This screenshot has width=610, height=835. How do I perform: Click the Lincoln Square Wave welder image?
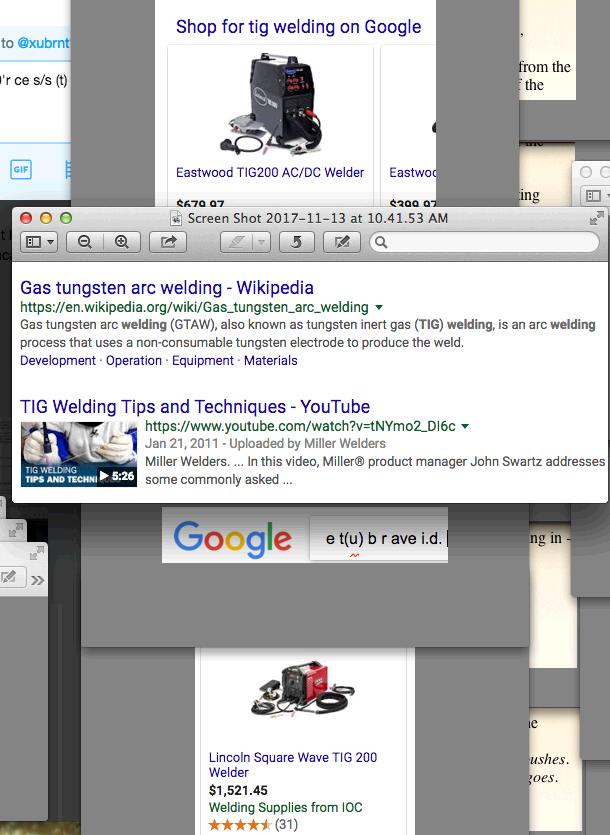(x=302, y=689)
